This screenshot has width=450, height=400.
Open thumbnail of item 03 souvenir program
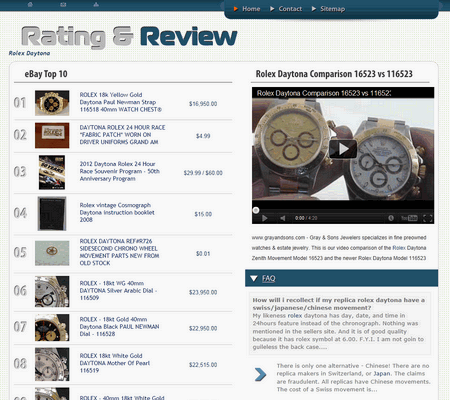coord(52,172)
